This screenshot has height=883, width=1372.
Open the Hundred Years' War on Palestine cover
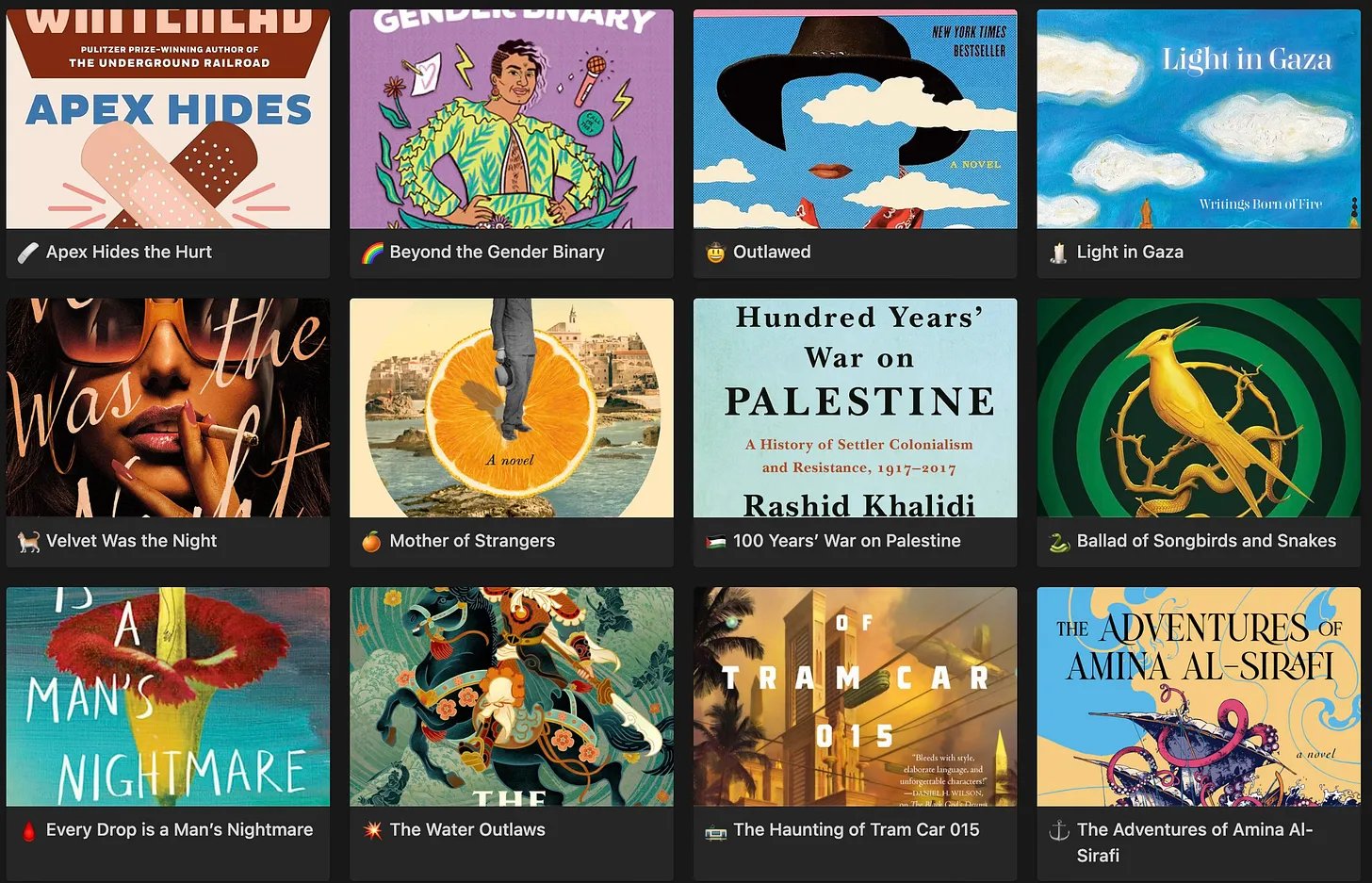(855, 408)
